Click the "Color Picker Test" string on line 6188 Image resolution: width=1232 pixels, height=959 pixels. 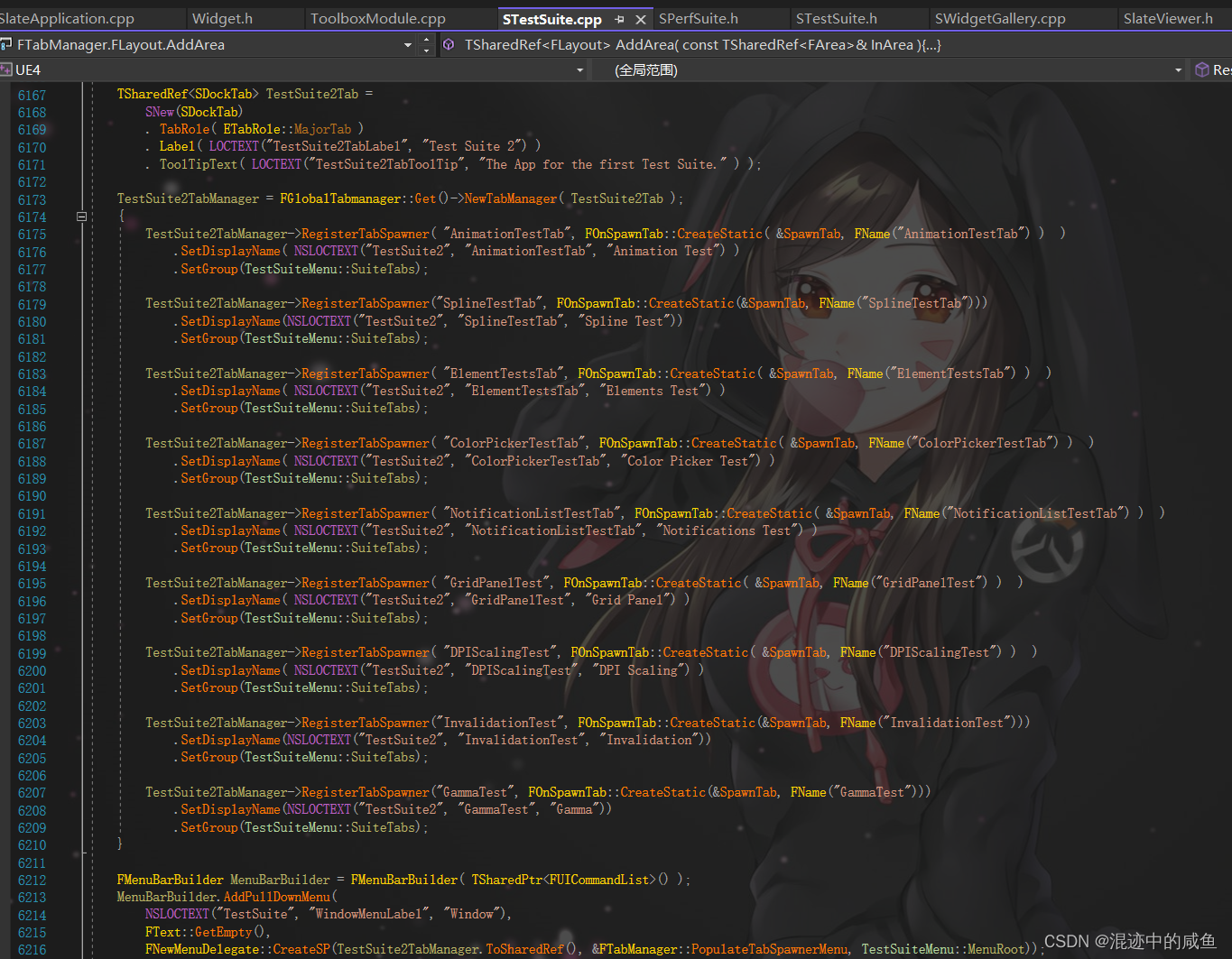pyautogui.click(x=688, y=461)
